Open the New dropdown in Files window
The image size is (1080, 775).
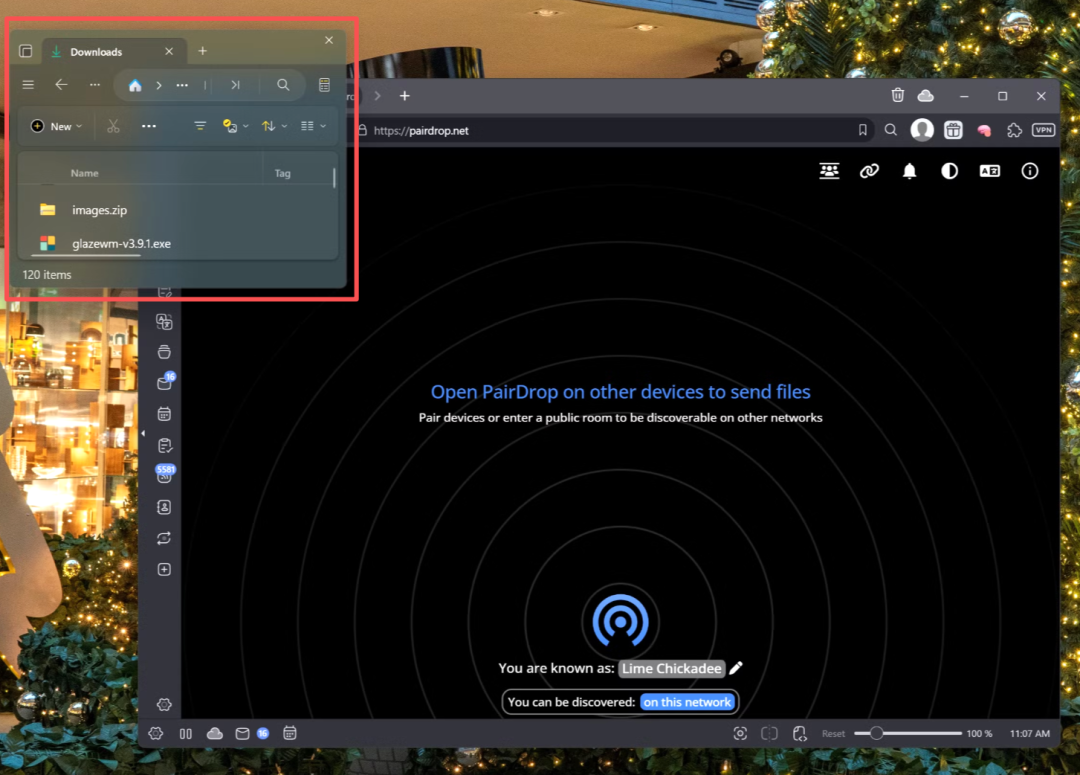point(56,126)
